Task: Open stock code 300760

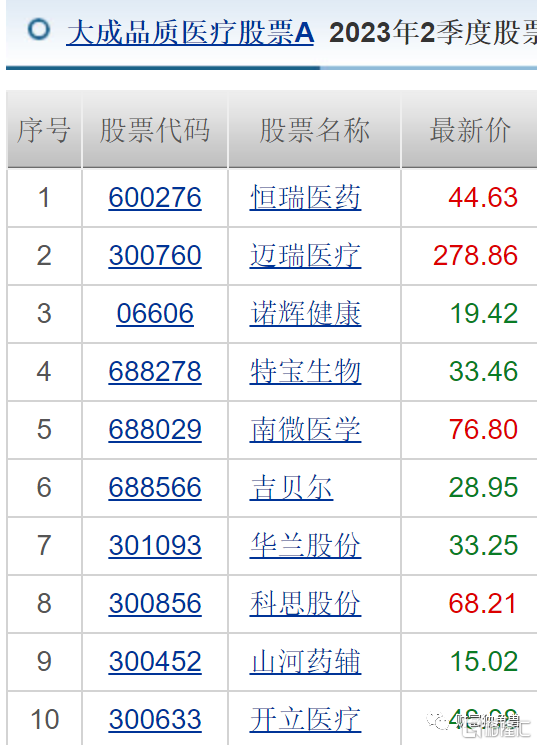Action: [155, 256]
